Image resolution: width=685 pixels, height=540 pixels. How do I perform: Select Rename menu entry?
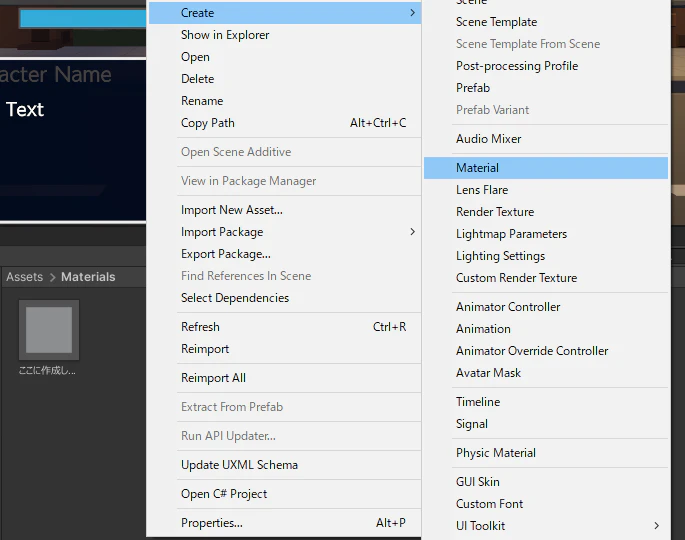pyautogui.click(x=284, y=101)
